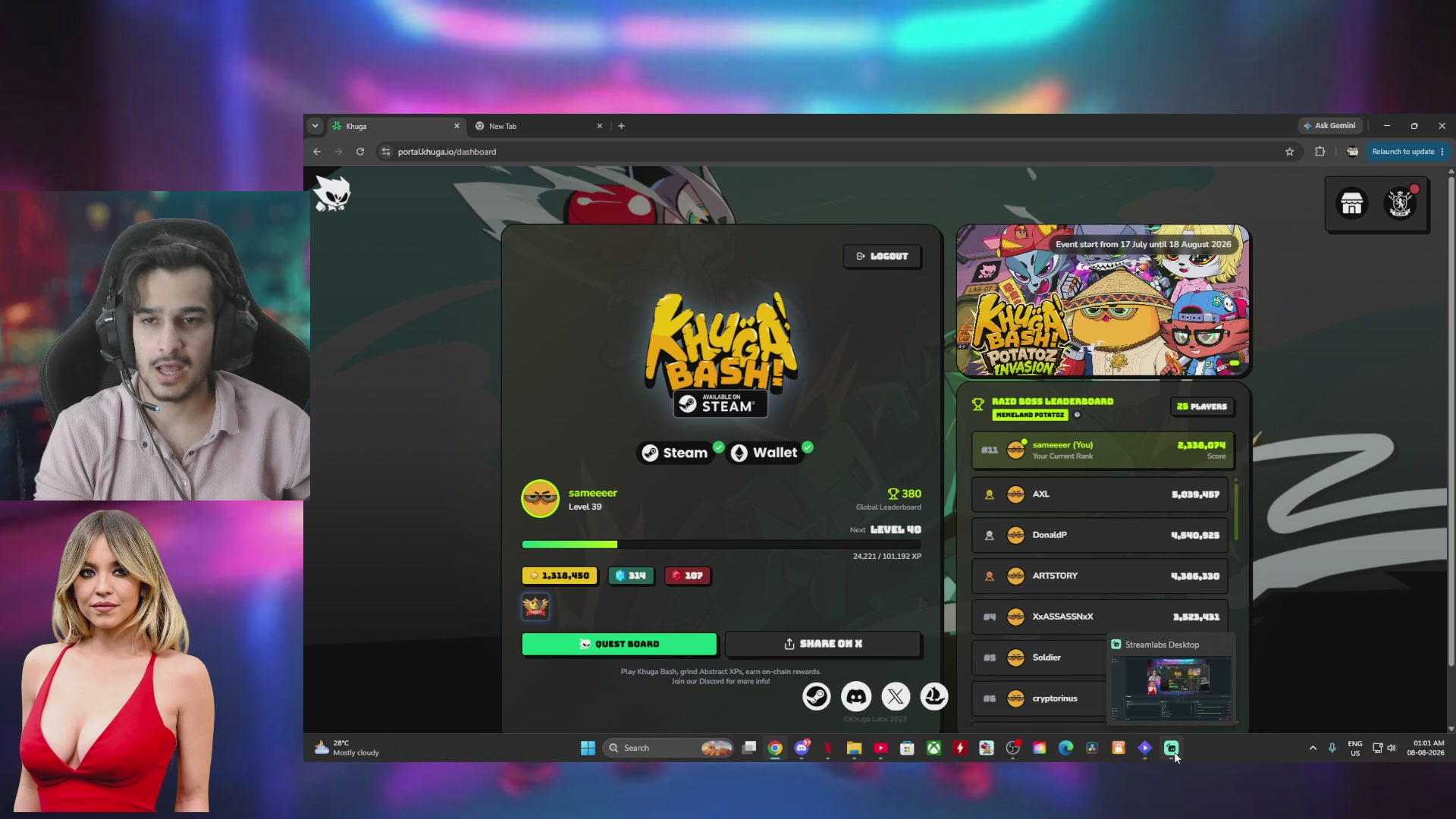Show hidden system tray icons chevron
The image size is (1456, 819).
[x=1313, y=748]
